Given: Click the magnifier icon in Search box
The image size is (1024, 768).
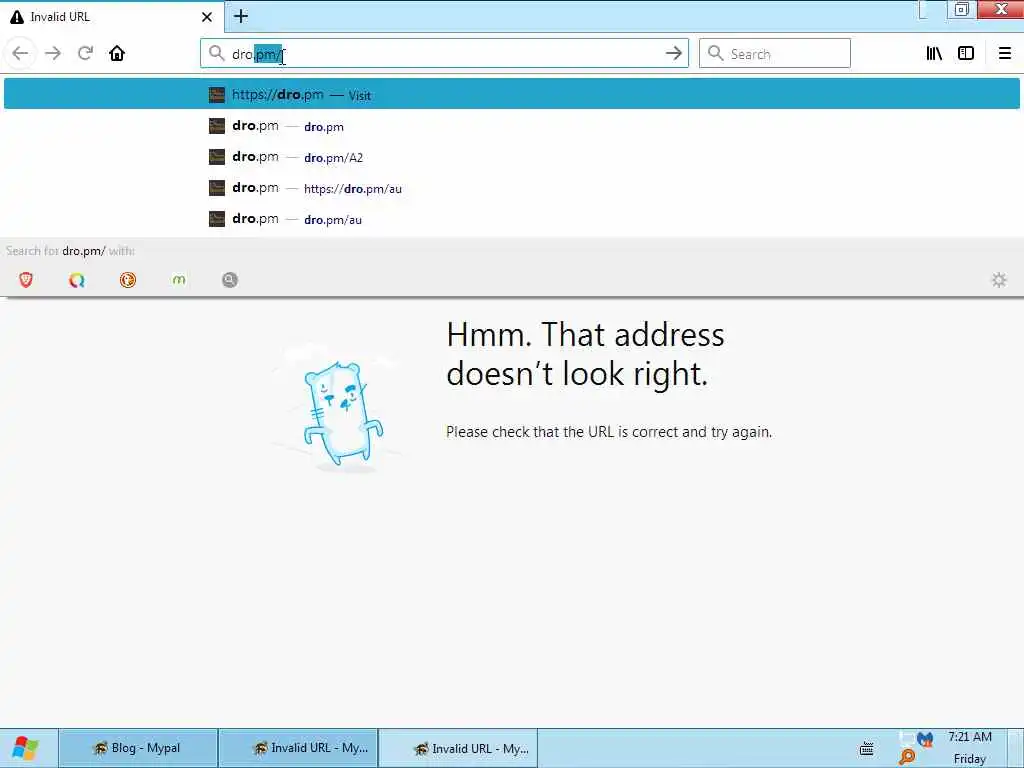Looking at the screenshot, I should click(716, 53).
